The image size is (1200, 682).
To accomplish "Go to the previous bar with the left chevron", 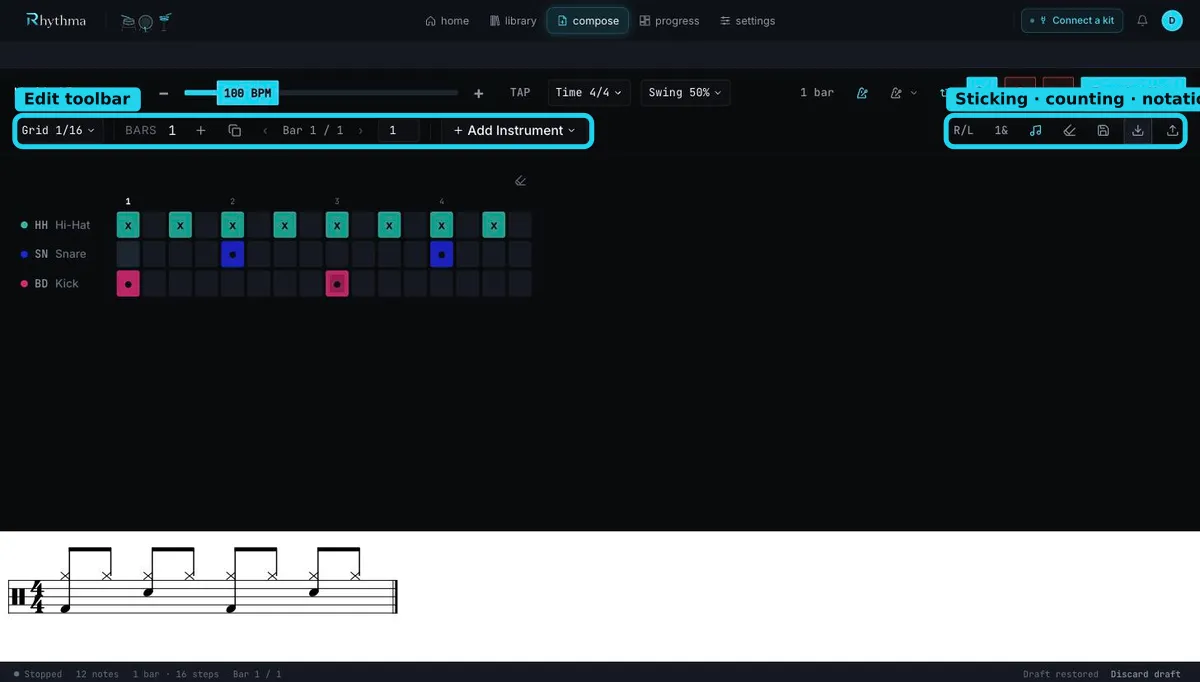I will click(265, 130).
